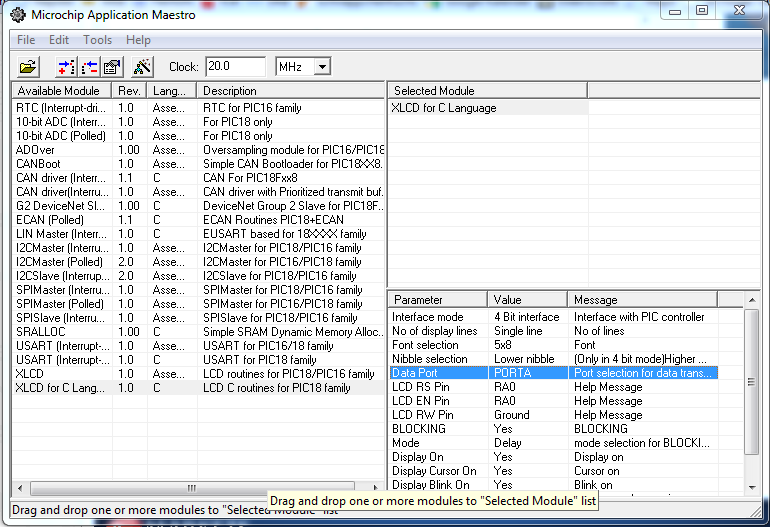This screenshot has width=770, height=527.
Task: Click the add module toolbar icon
Action: (66, 67)
